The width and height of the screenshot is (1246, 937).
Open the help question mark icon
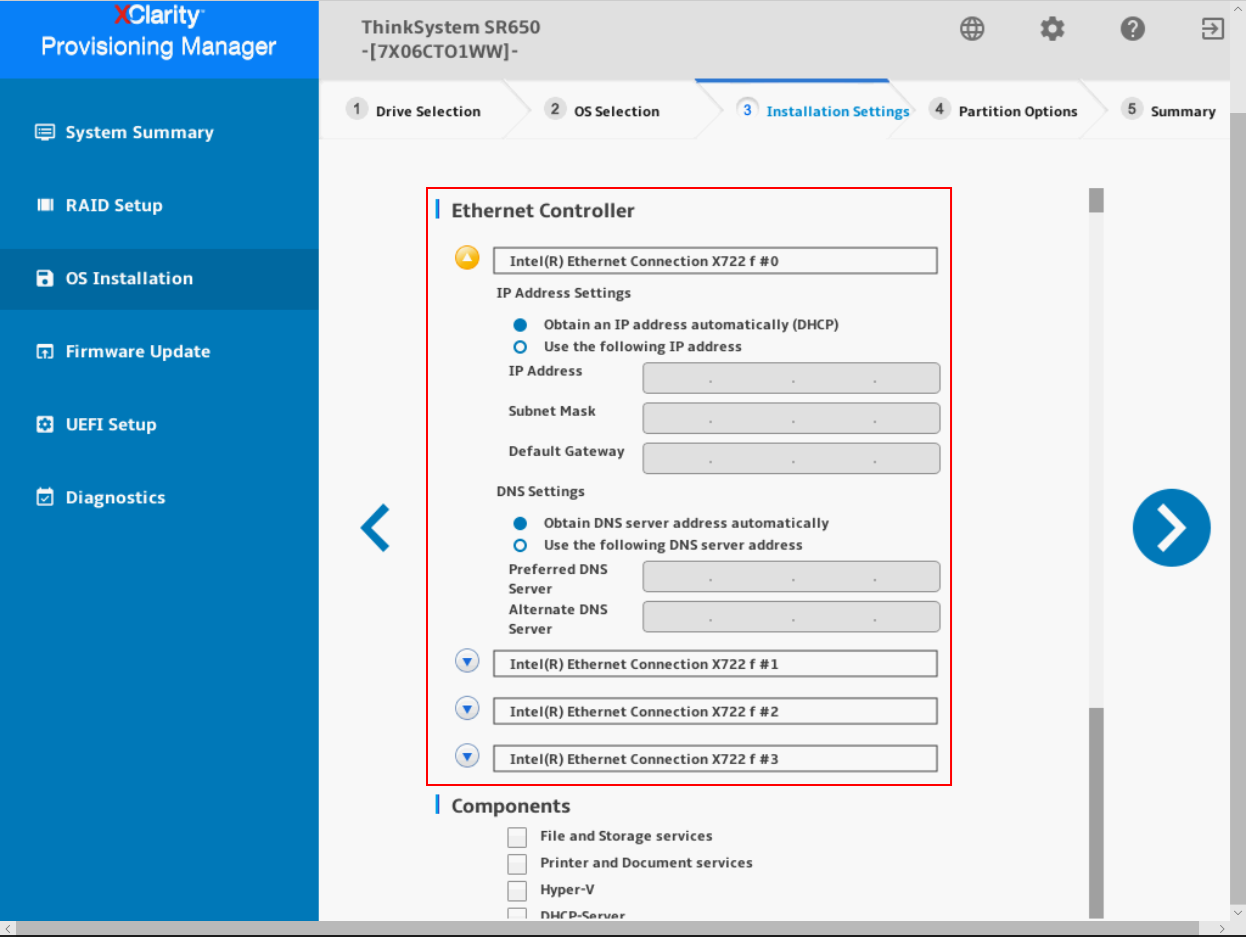[1132, 29]
